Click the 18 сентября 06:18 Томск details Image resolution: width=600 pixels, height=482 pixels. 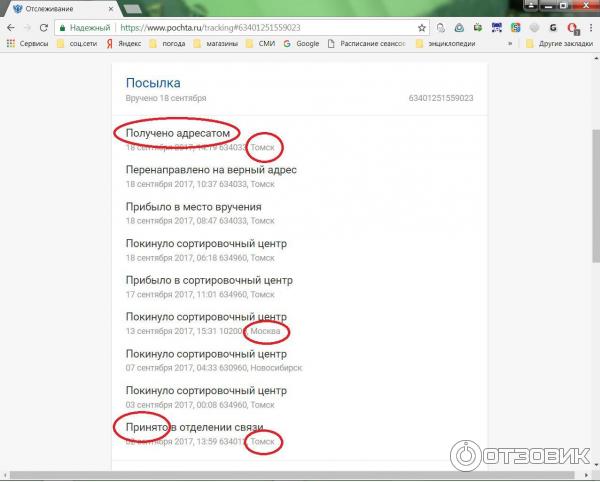[200, 258]
